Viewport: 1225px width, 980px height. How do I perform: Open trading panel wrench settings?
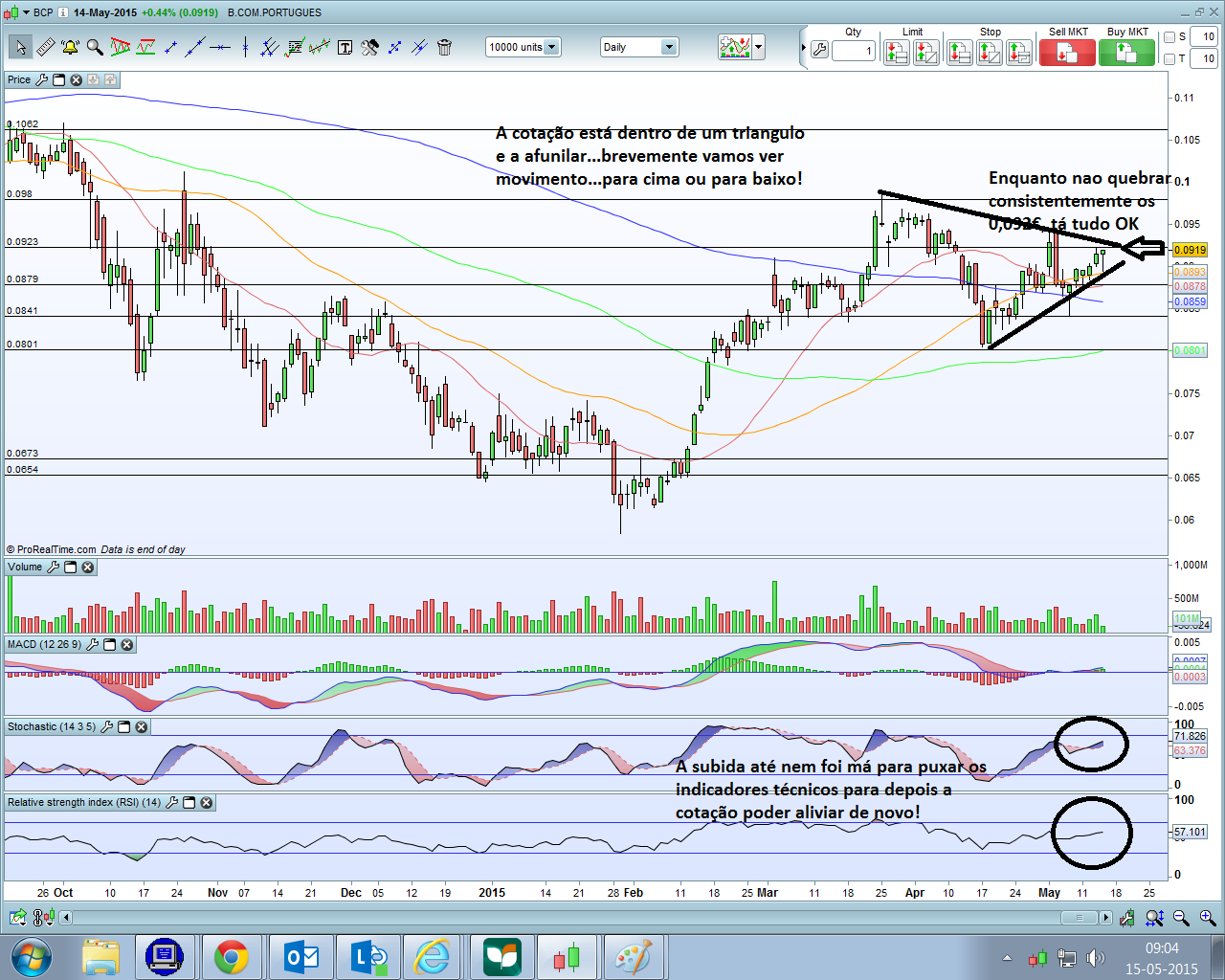click(819, 50)
